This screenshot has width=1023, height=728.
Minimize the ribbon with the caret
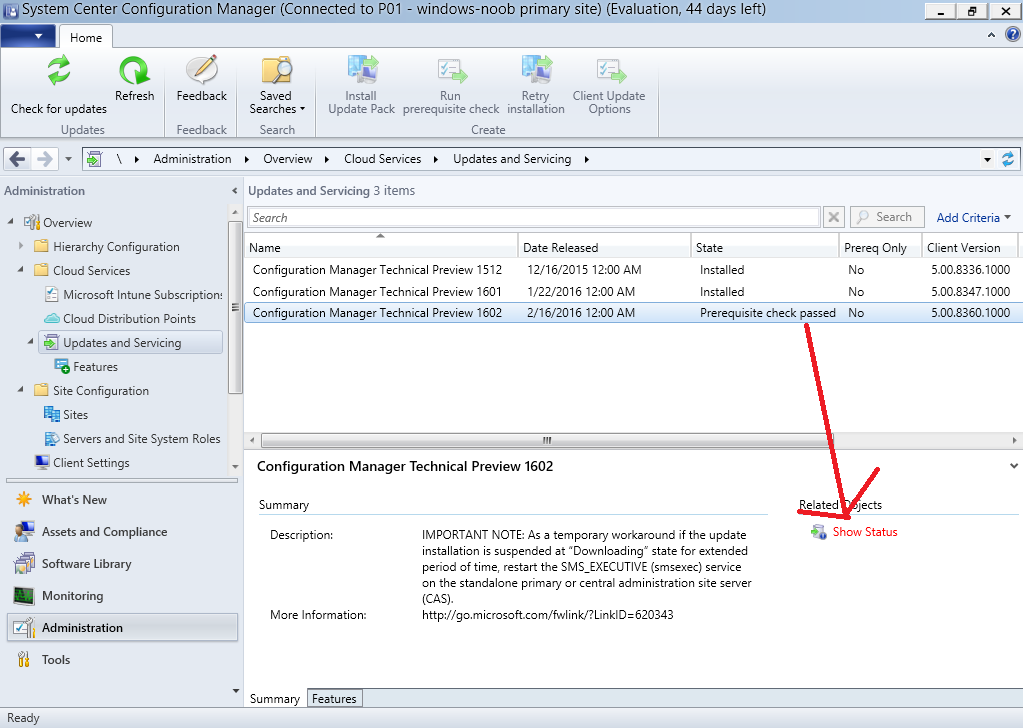pos(992,35)
